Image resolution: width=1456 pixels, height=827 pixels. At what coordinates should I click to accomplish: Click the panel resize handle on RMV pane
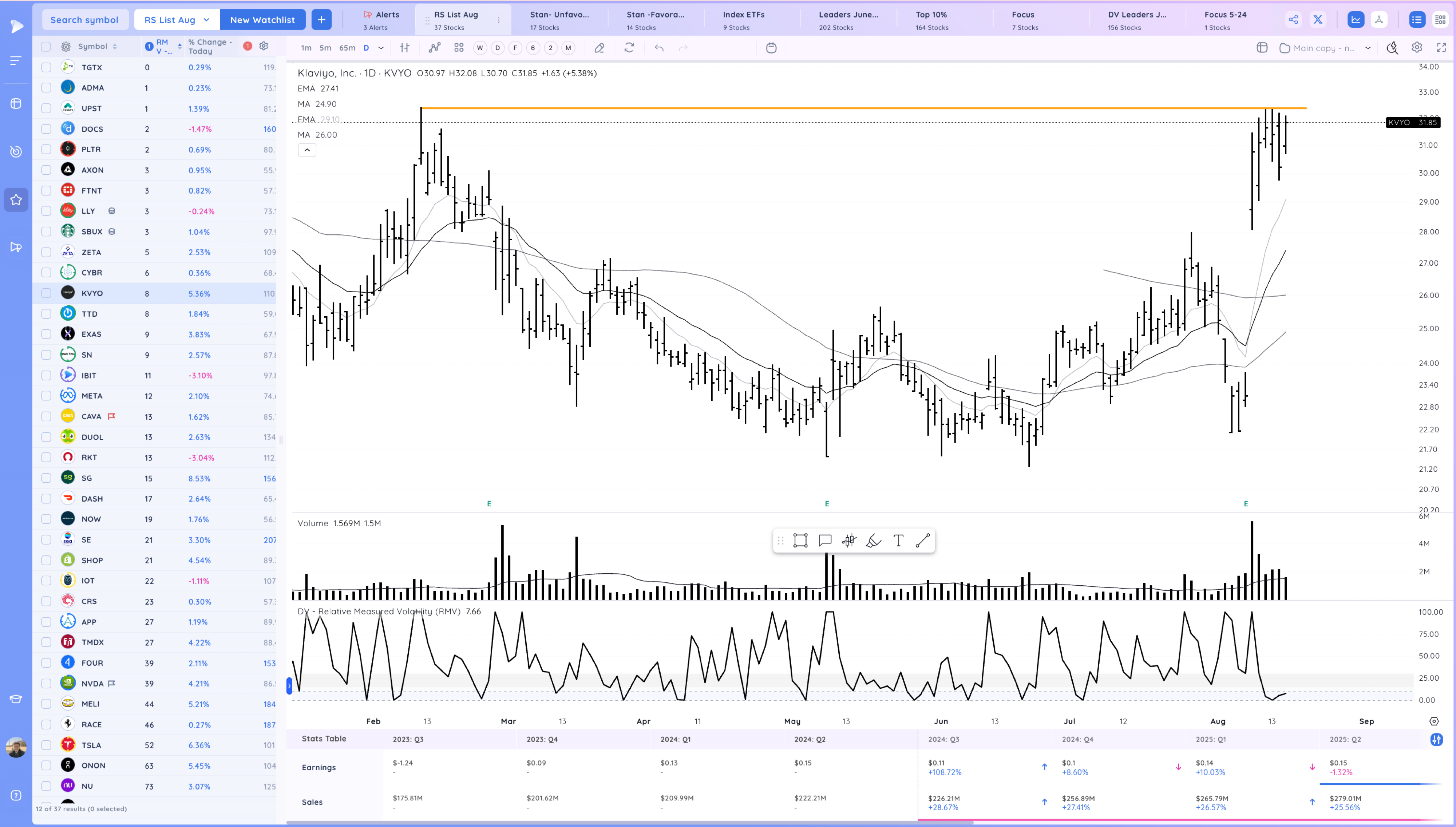(290, 686)
